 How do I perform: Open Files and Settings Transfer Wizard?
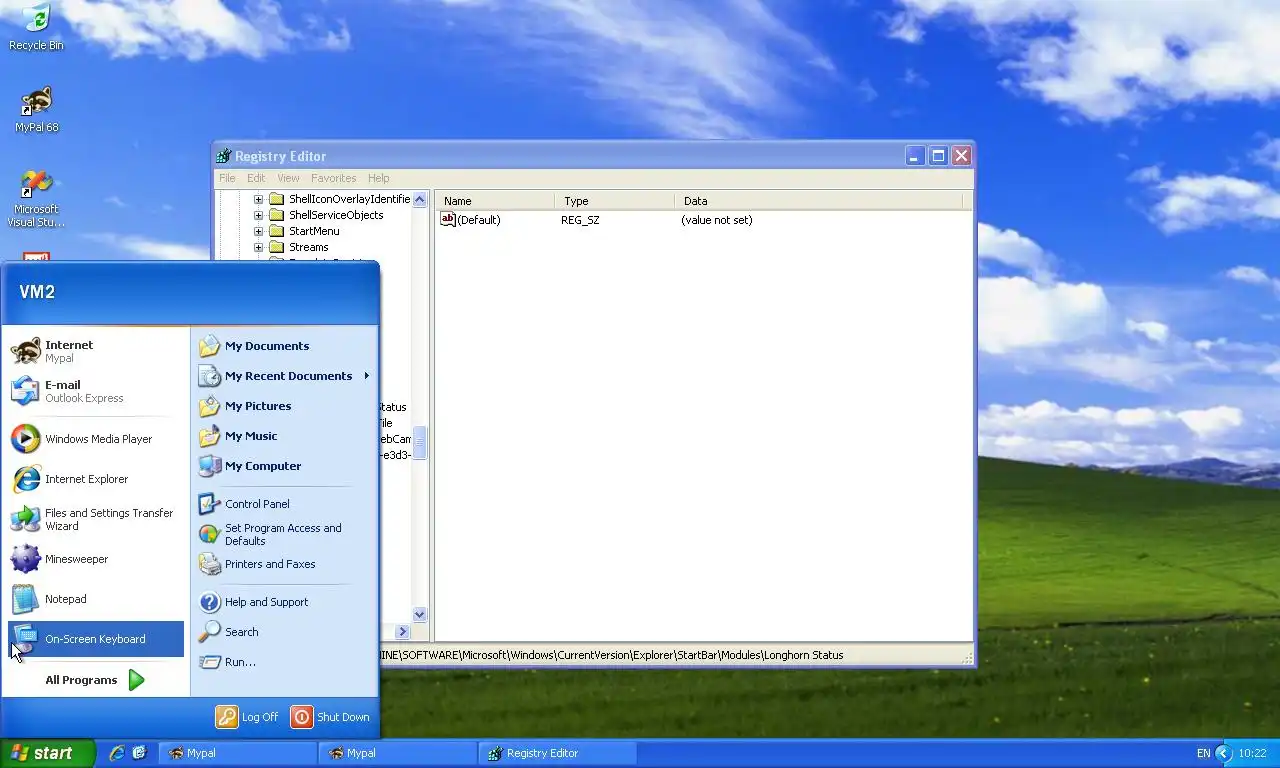pos(96,519)
